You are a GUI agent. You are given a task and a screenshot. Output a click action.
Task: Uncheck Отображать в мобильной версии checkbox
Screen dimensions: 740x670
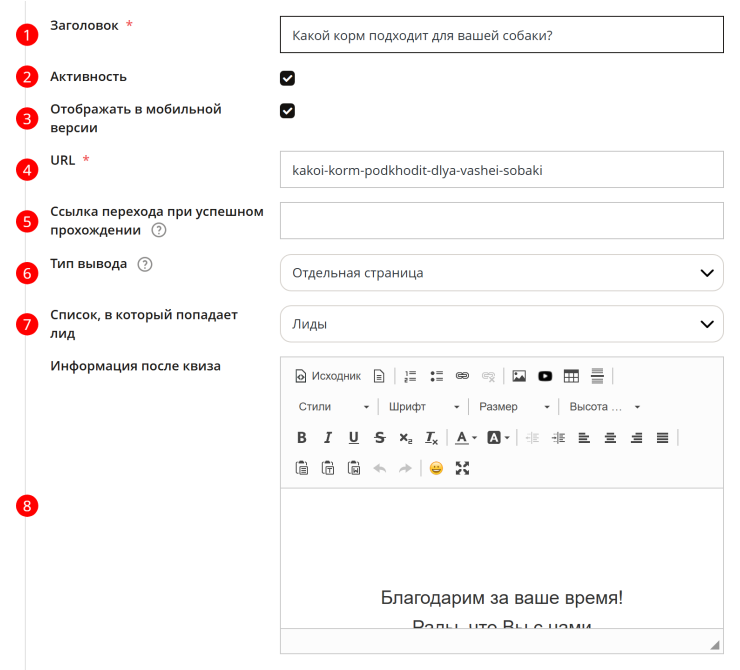[287, 111]
